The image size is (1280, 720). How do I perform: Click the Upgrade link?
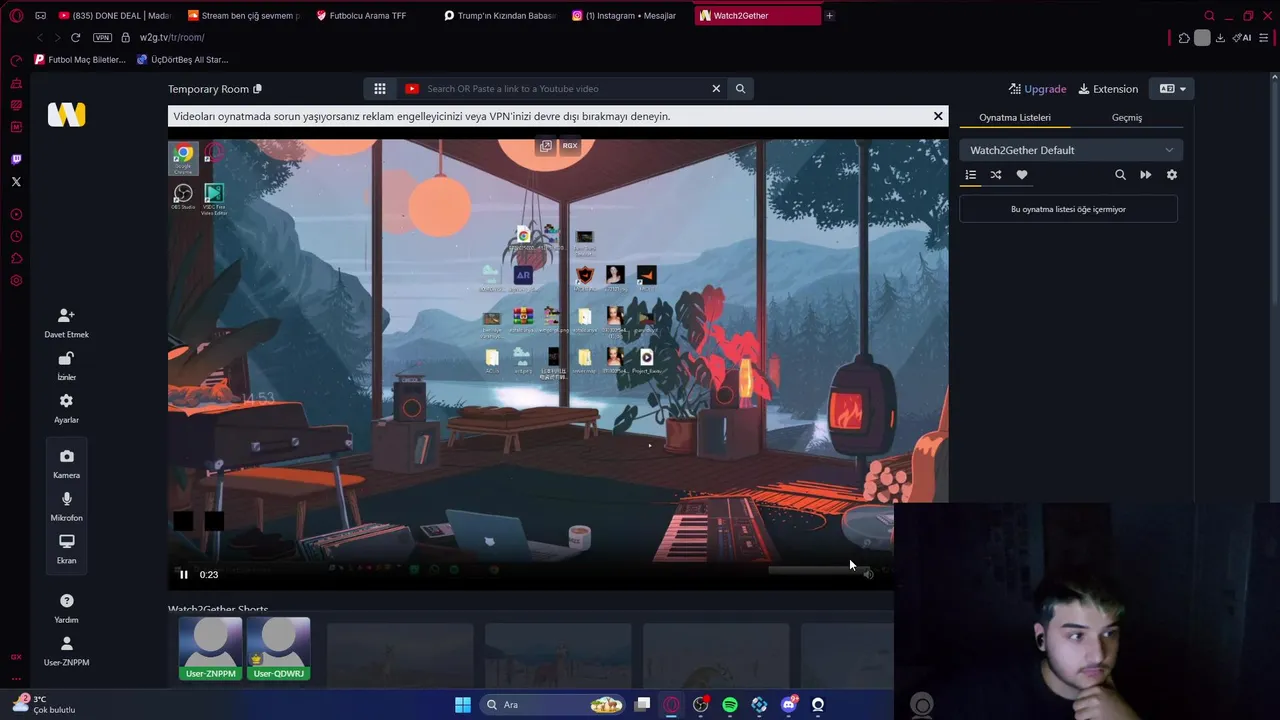pyautogui.click(x=1038, y=89)
